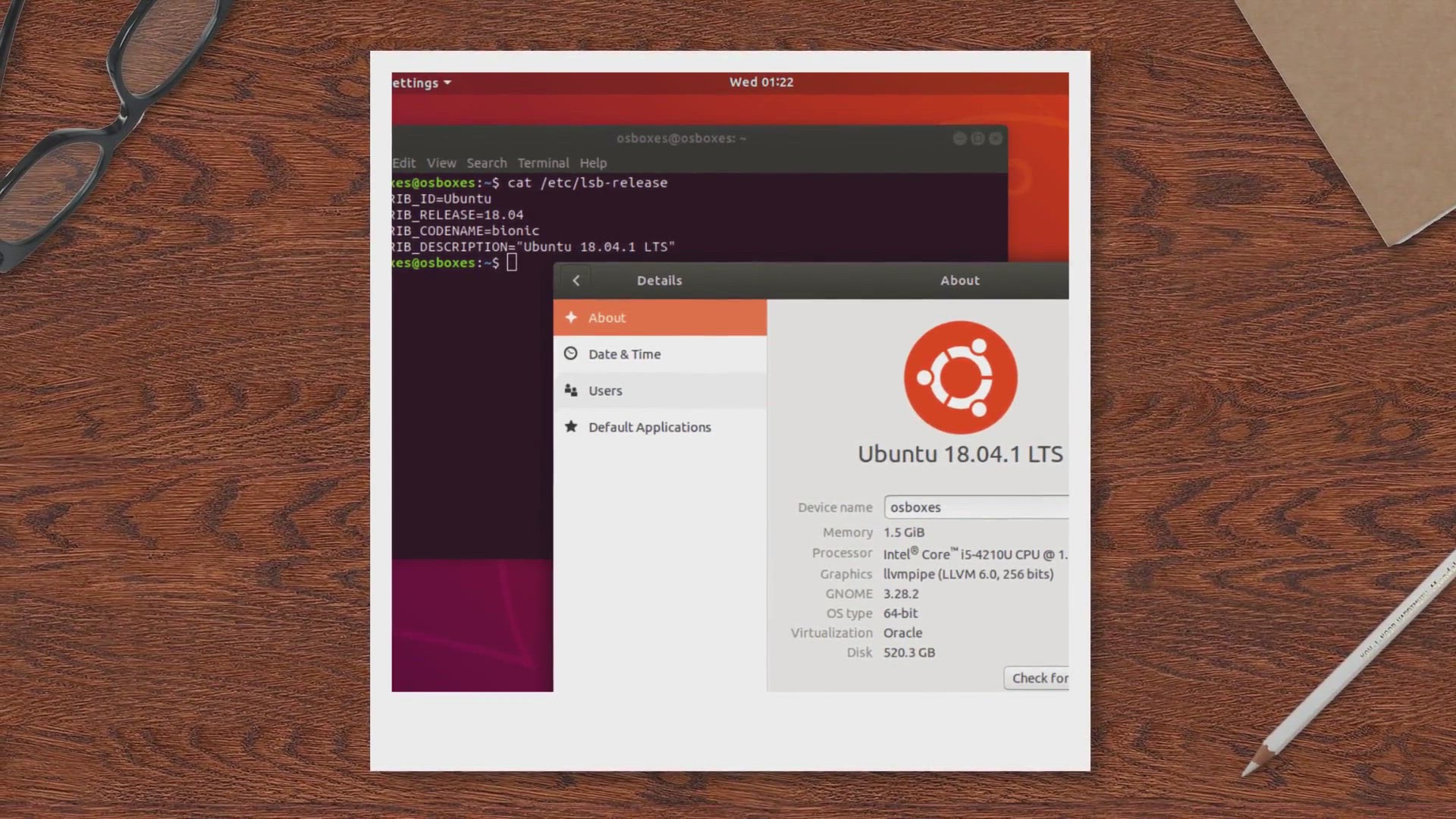Click the Date & Time clock icon

click(571, 353)
